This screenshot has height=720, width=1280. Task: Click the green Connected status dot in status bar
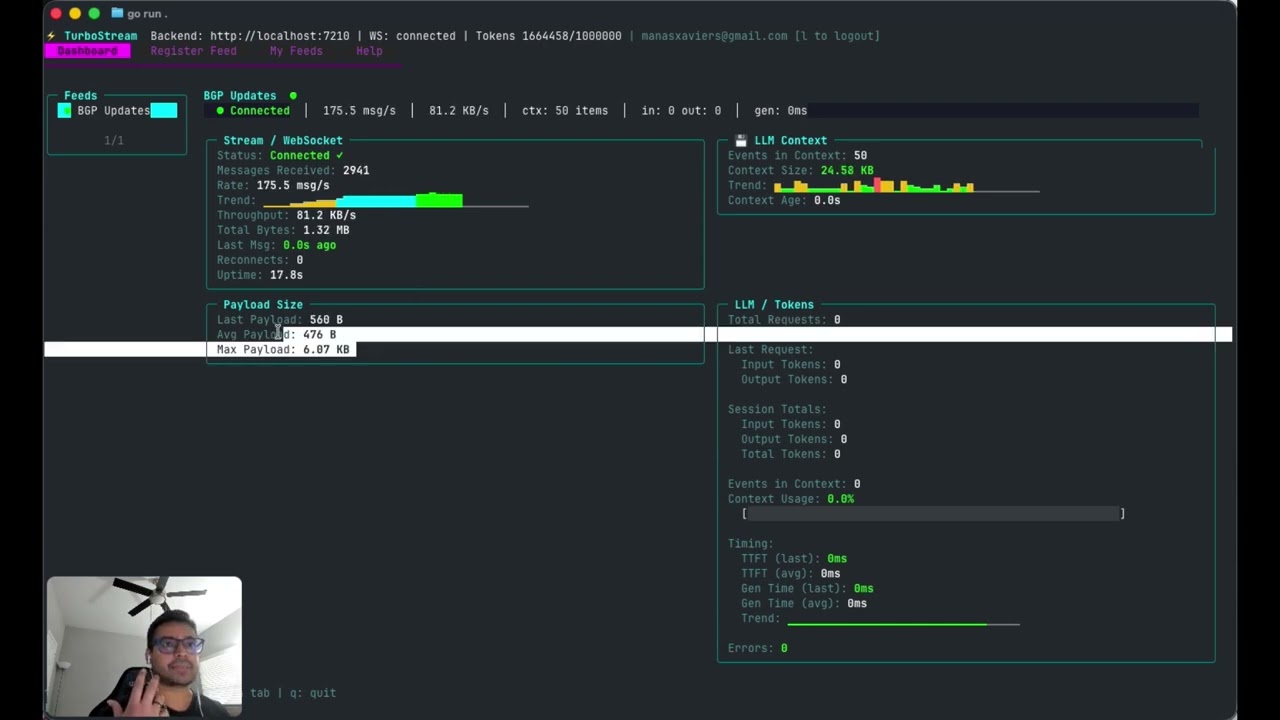[x=220, y=111]
